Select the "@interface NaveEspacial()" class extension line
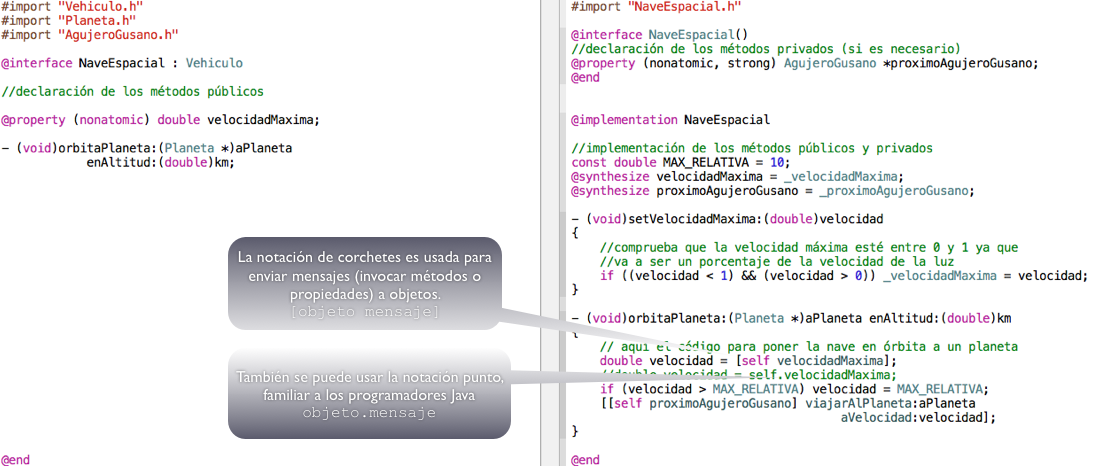Image resolution: width=1103 pixels, height=466 pixels. [660, 34]
